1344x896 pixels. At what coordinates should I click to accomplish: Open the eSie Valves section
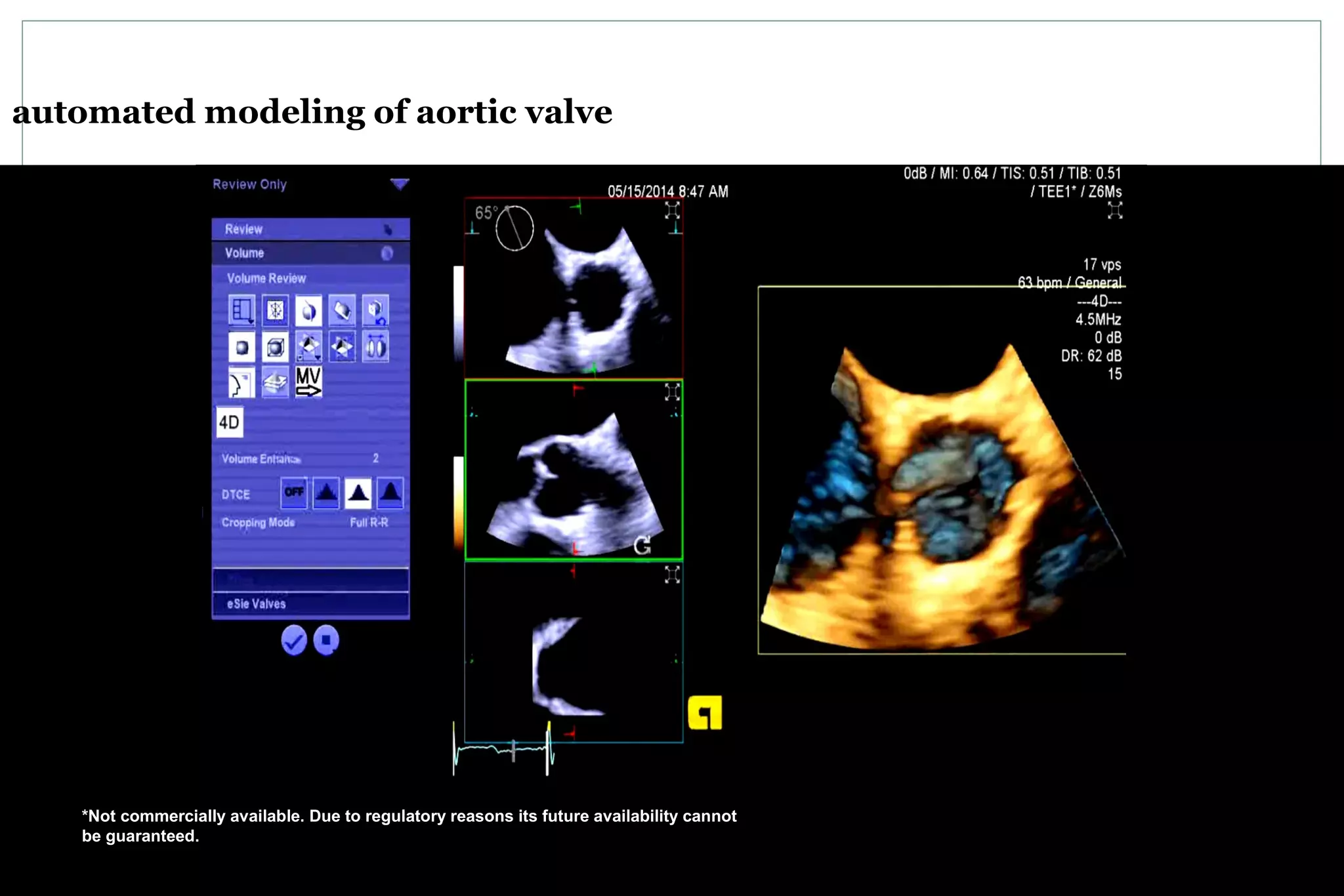310,604
